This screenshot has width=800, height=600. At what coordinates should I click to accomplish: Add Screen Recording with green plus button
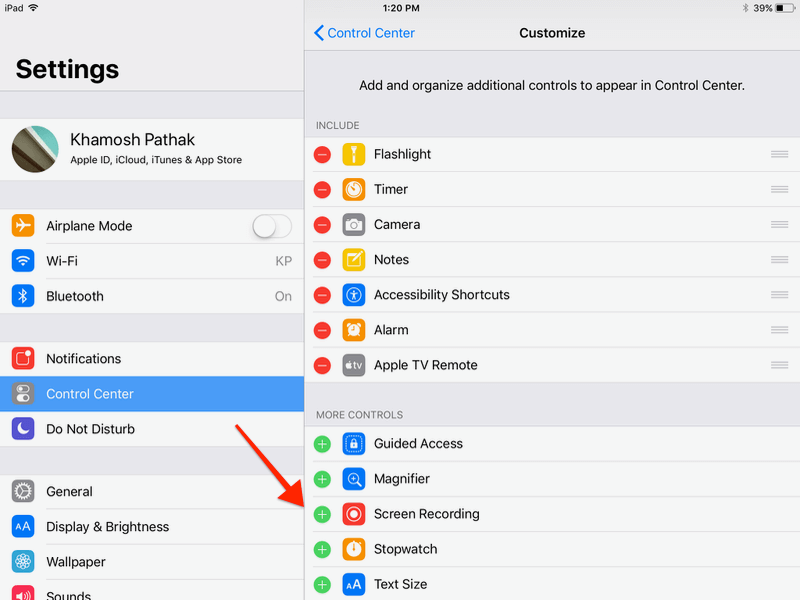[322, 514]
